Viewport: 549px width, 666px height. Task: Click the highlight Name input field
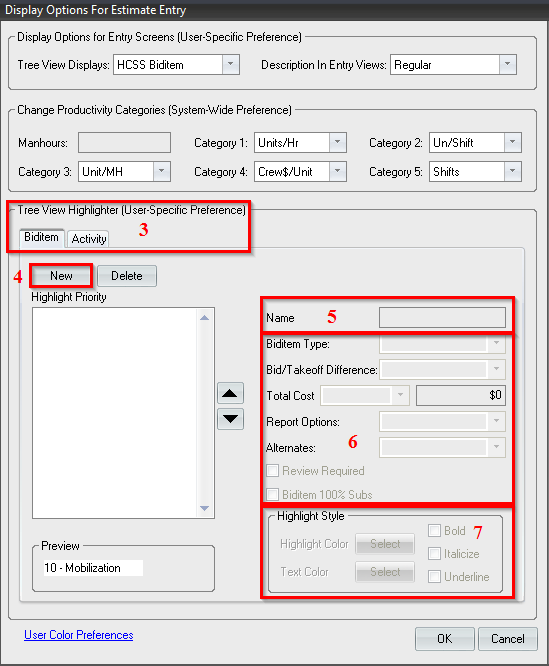coord(442,317)
